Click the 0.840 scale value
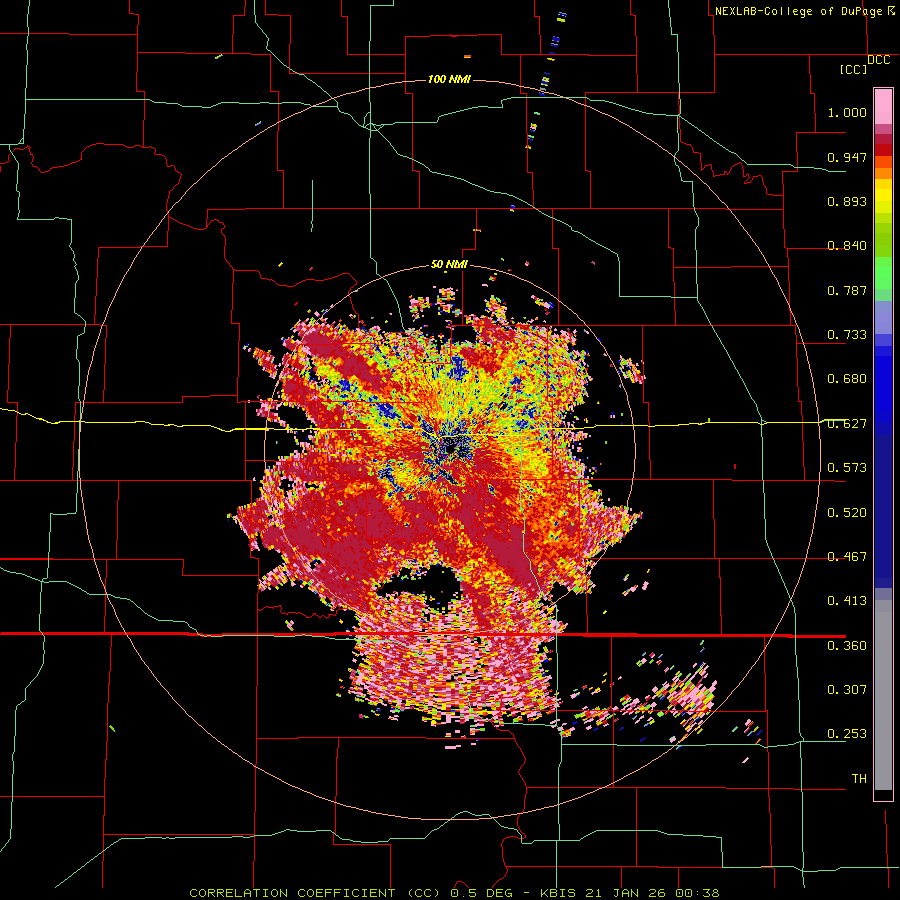Image resolution: width=900 pixels, height=900 pixels. [847, 246]
